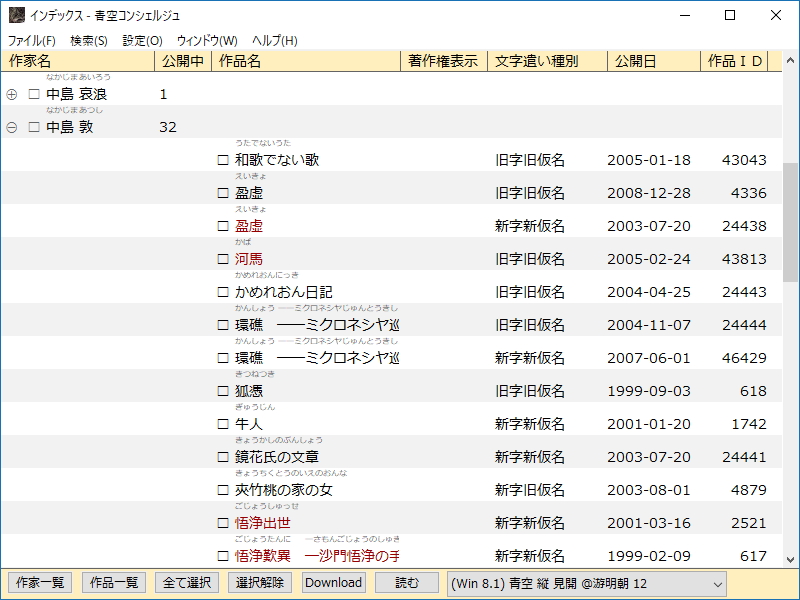This screenshot has width=800, height=600.
Task: Click the Download button
Action: pyautogui.click(x=333, y=583)
